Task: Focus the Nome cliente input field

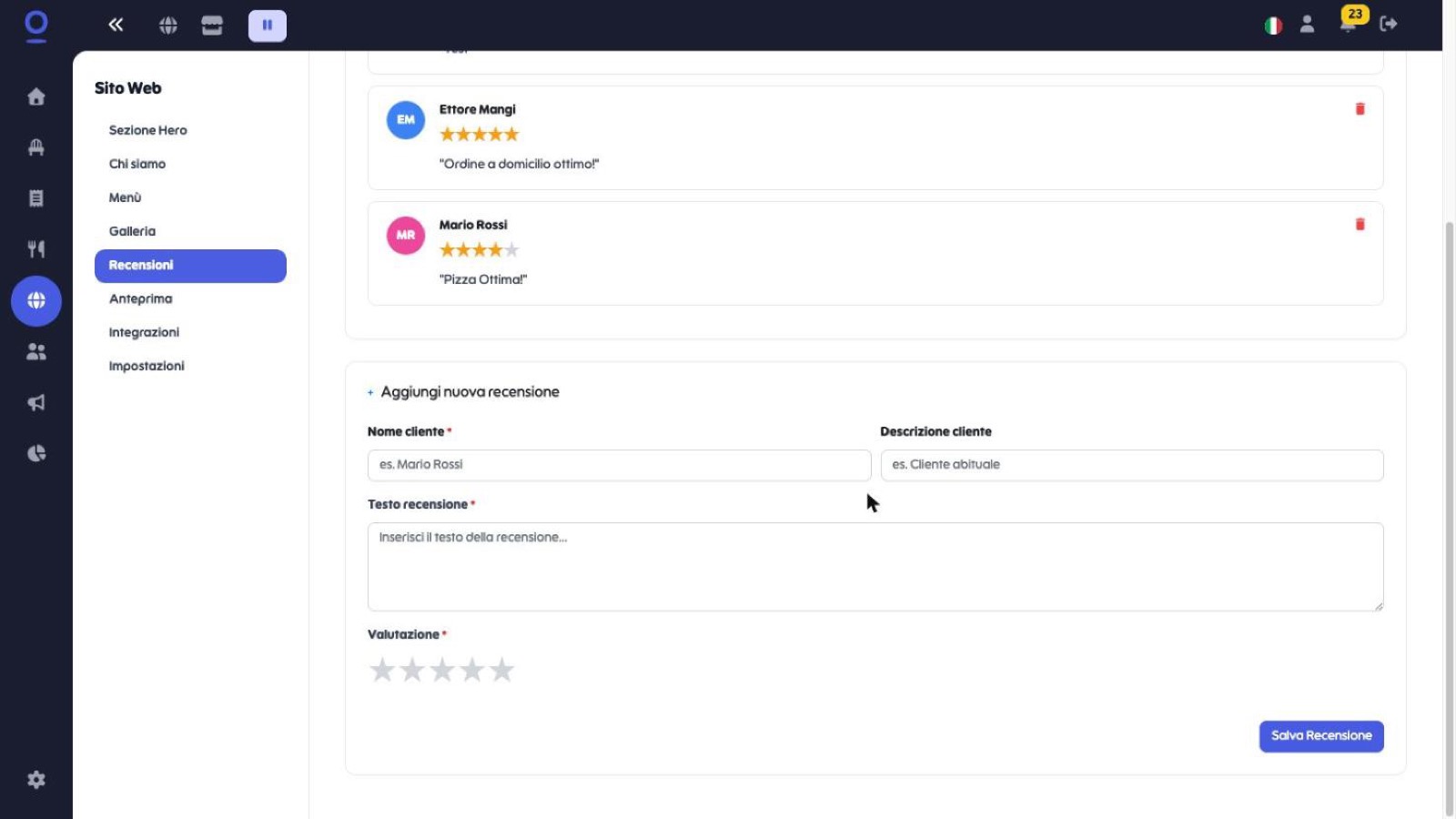Action: click(x=619, y=465)
